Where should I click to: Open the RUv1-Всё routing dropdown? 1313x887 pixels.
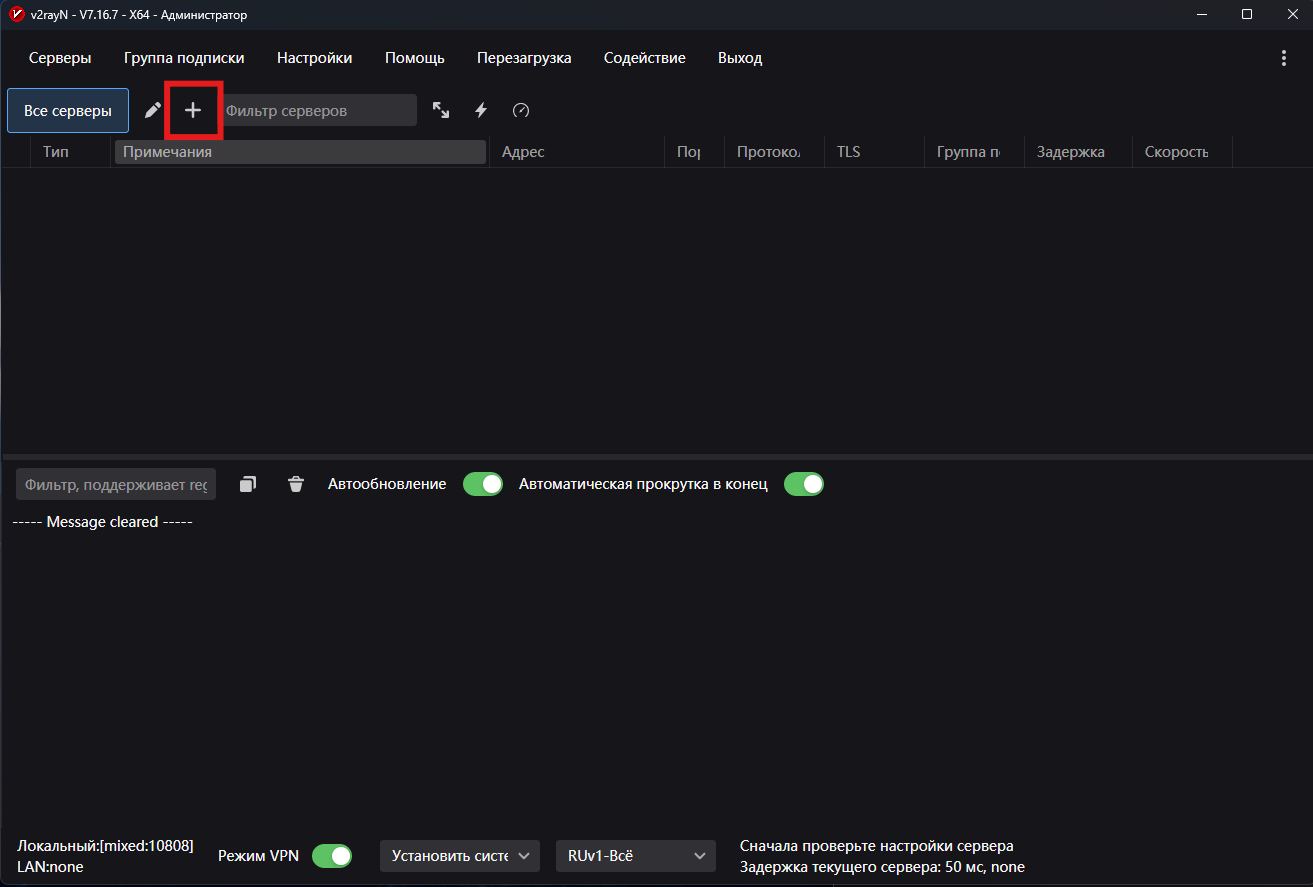tap(636, 856)
